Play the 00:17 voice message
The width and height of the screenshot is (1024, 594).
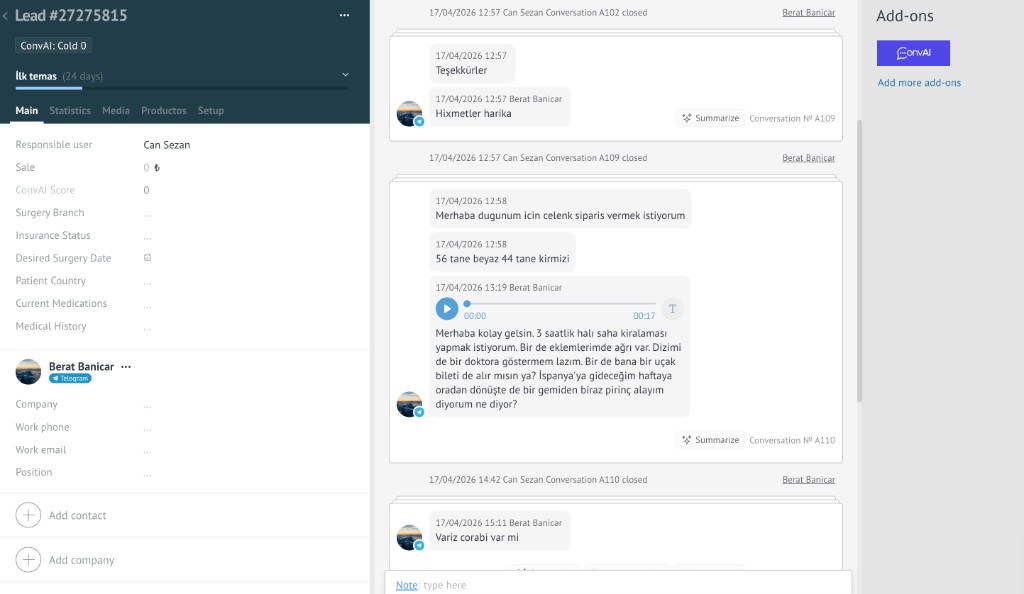click(x=447, y=309)
